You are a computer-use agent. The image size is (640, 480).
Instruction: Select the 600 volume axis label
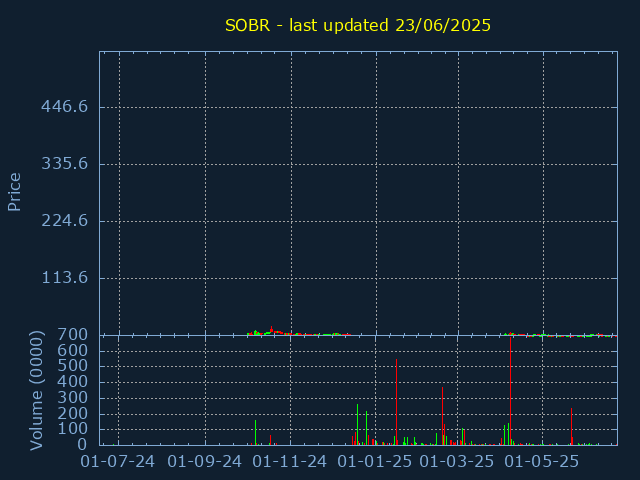point(72,350)
